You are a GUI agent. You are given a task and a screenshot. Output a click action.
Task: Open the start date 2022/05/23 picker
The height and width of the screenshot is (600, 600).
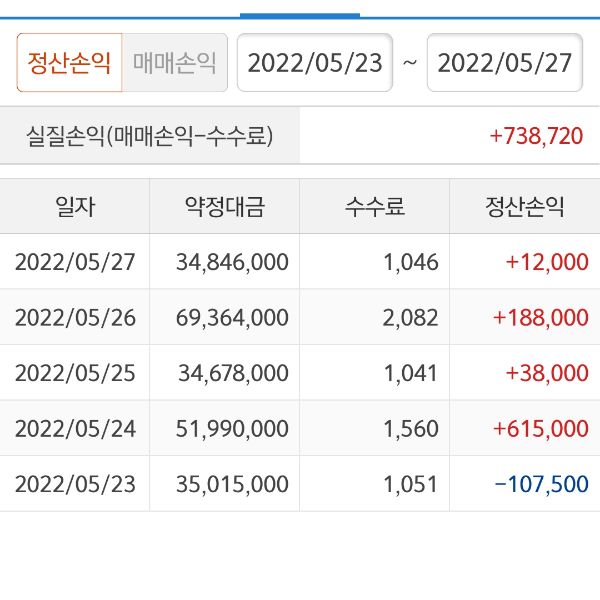tap(315, 63)
